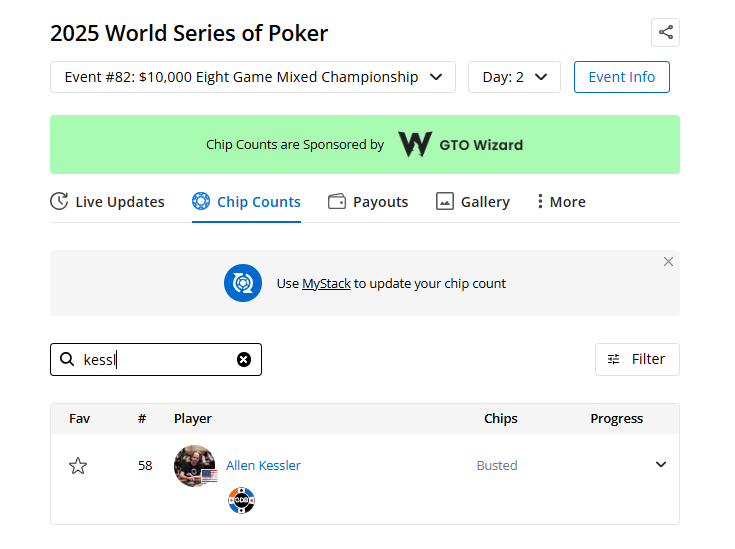Viewport: 735px width, 549px height.
Task: Expand Allen Kessler's row details
Action: 661,465
